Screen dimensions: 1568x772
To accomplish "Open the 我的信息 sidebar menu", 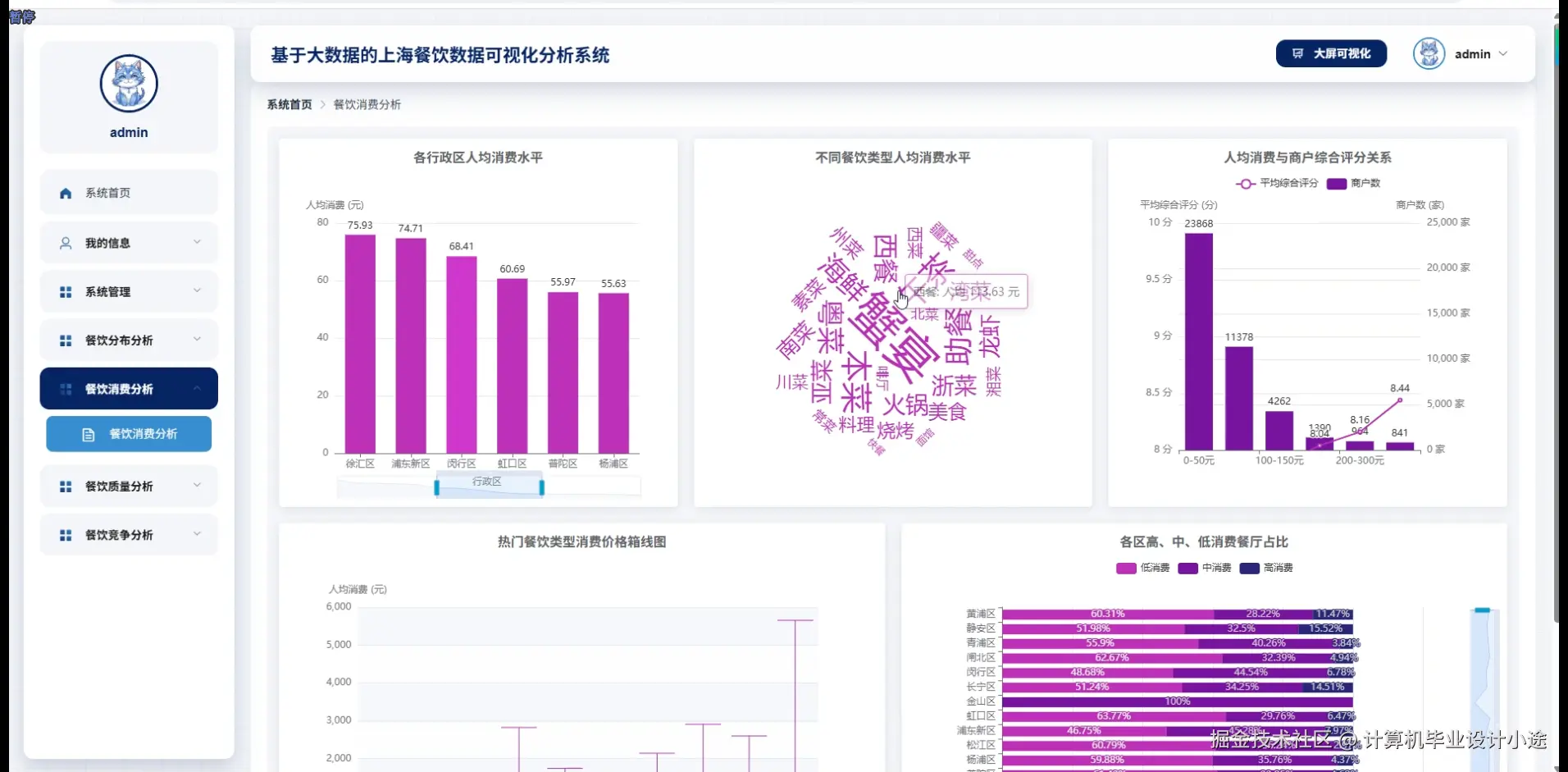I will click(x=129, y=243).
